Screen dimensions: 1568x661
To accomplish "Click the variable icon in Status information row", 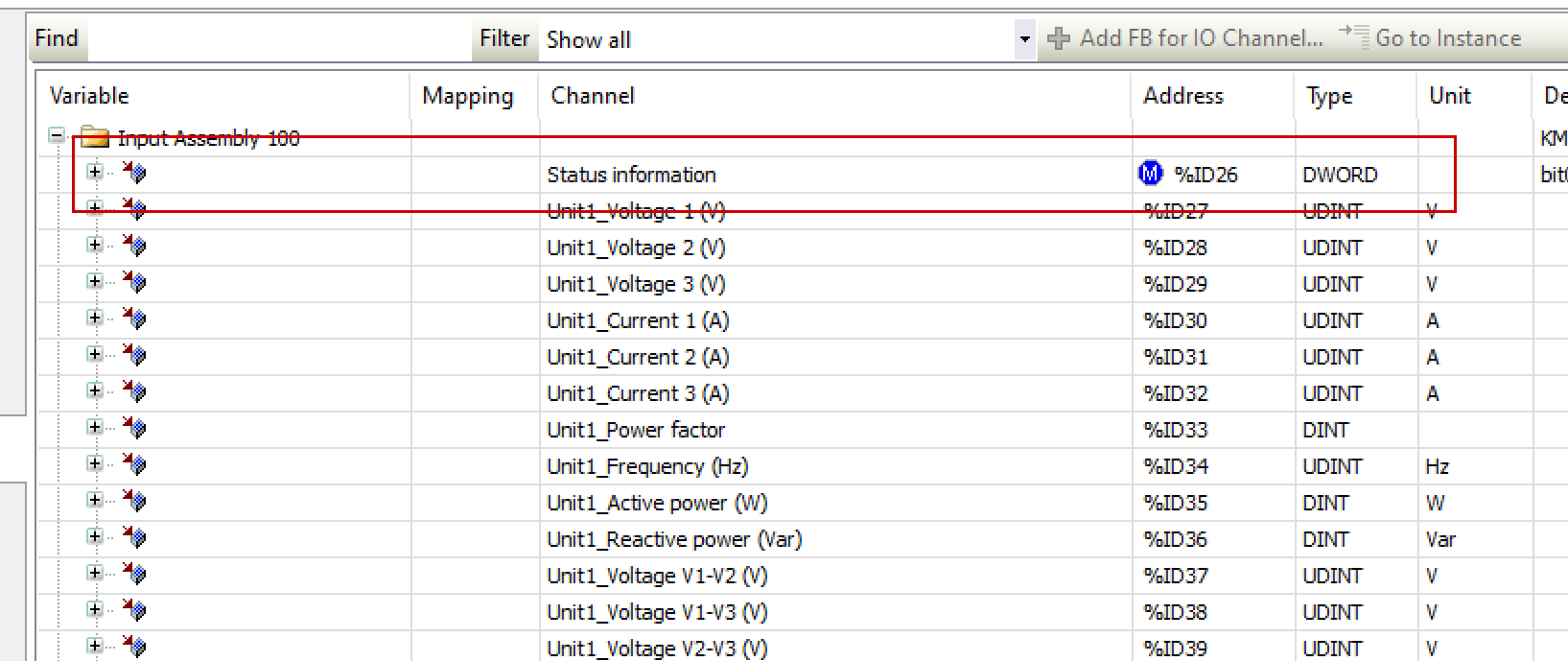I will [x=135, y=174].
